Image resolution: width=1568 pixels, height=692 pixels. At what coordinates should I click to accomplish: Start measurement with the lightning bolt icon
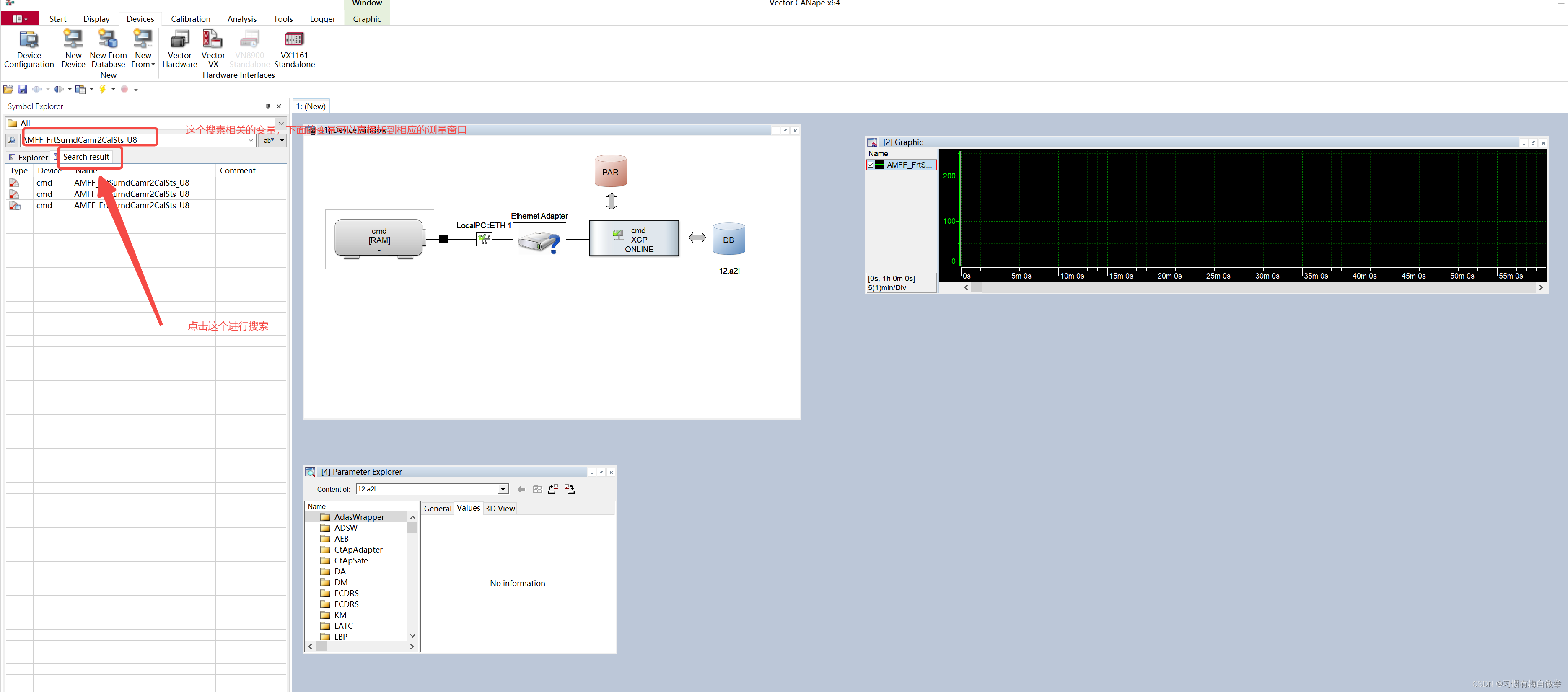104,89
